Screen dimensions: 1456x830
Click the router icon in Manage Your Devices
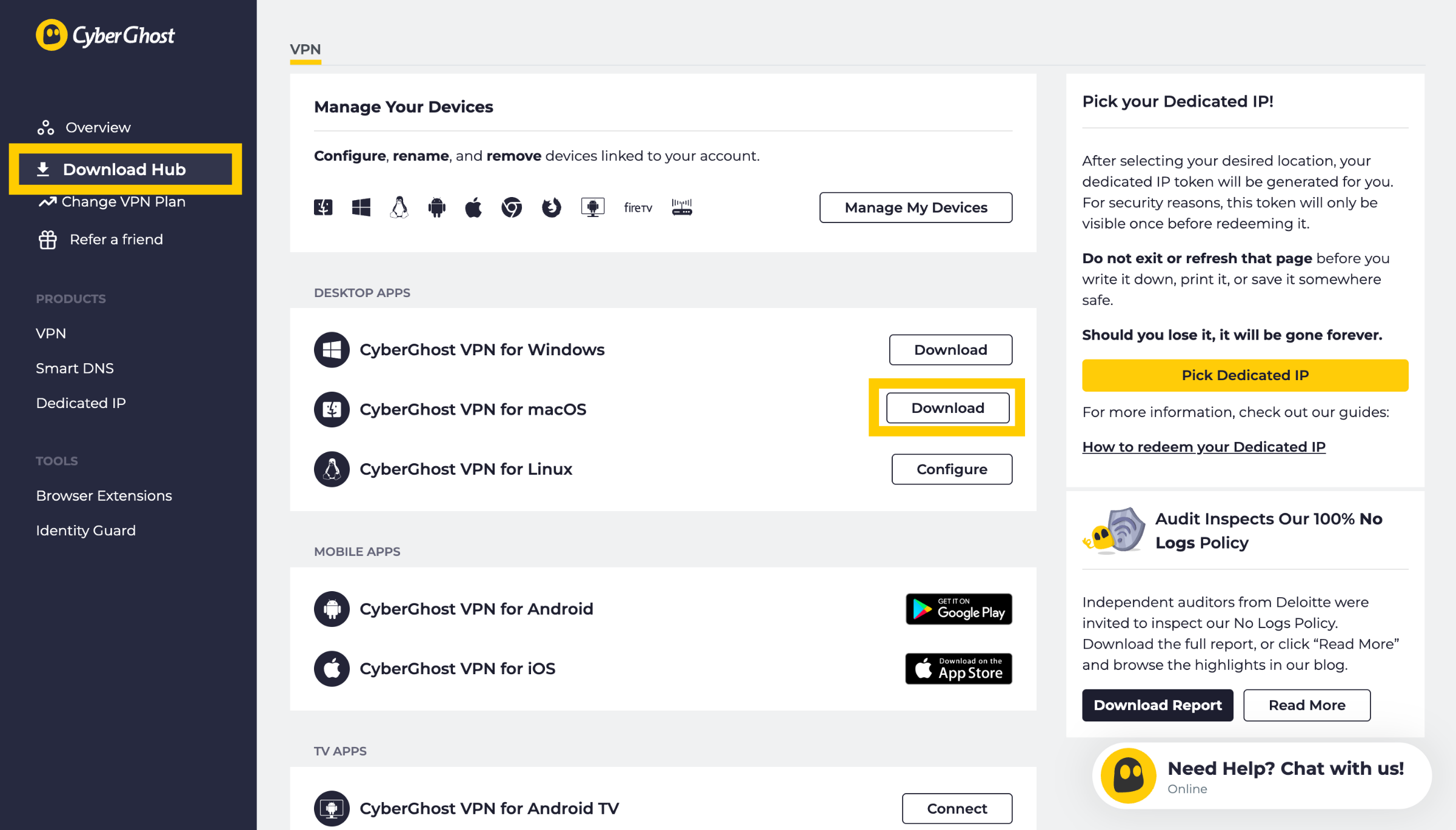682,207
